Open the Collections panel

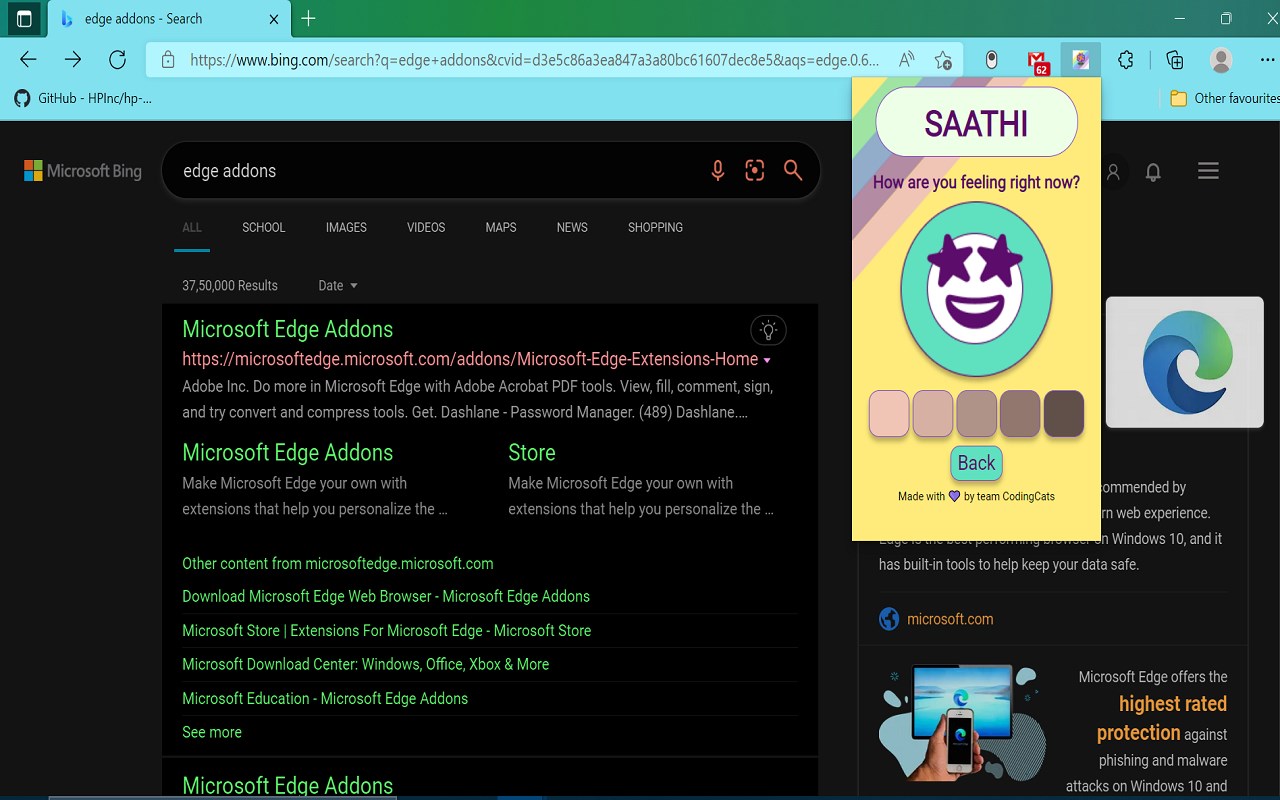(1175, 60)
